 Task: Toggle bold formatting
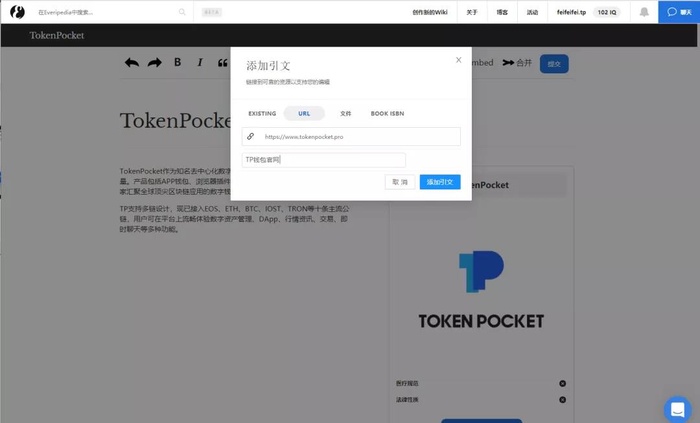(177, 62)
